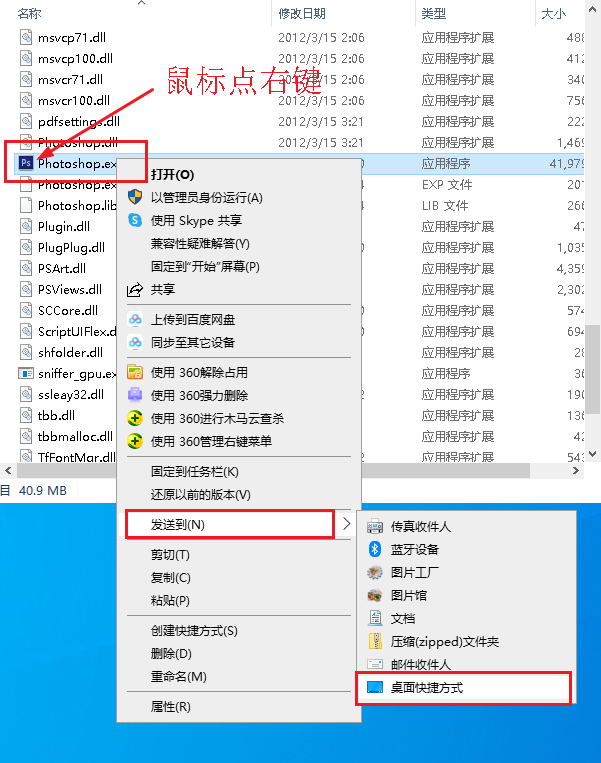601x763 pixels.
Task: Select 打开(O) in context menu
Action: pos(172,174)
